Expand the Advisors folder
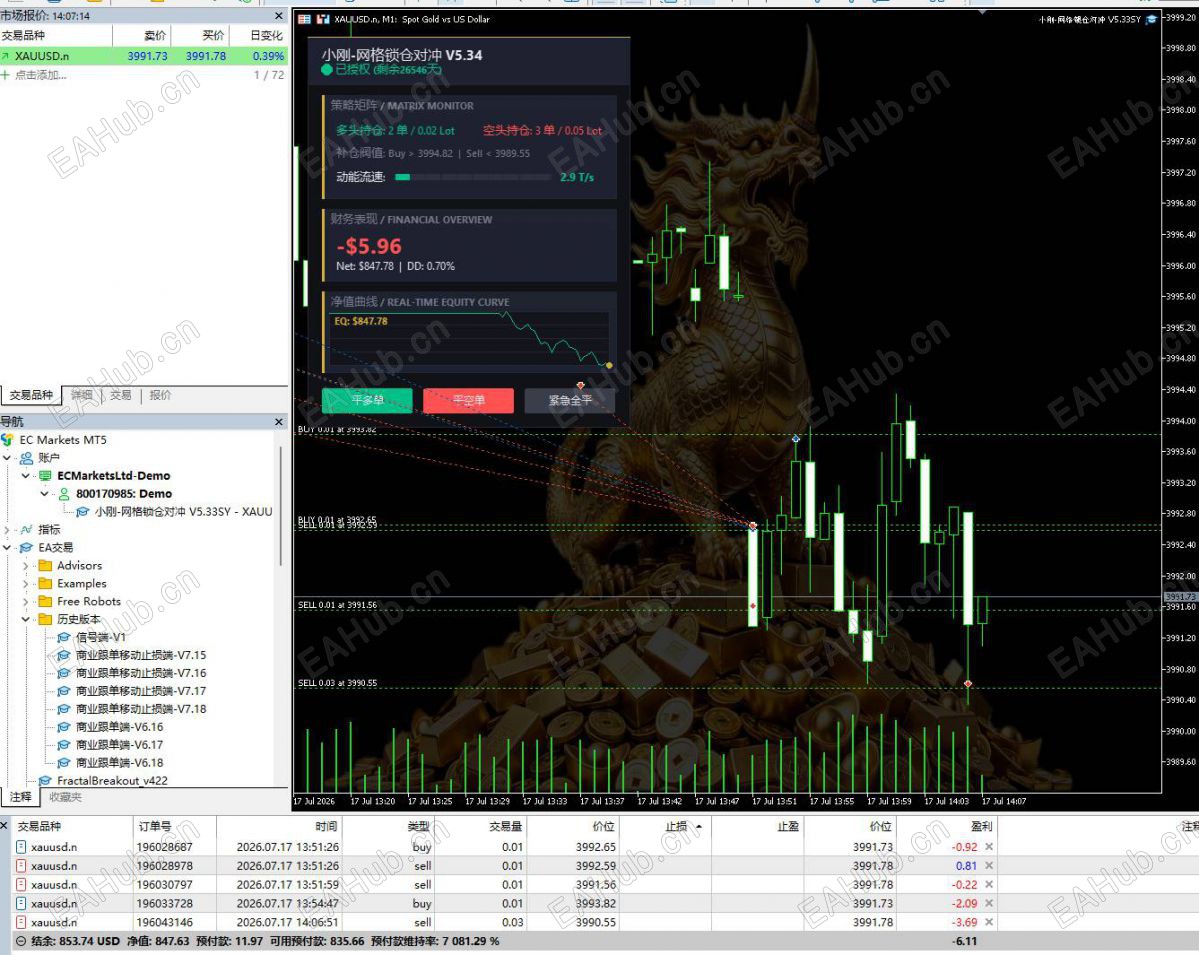Screen dimensions: 1199x955 click(26, 566)
